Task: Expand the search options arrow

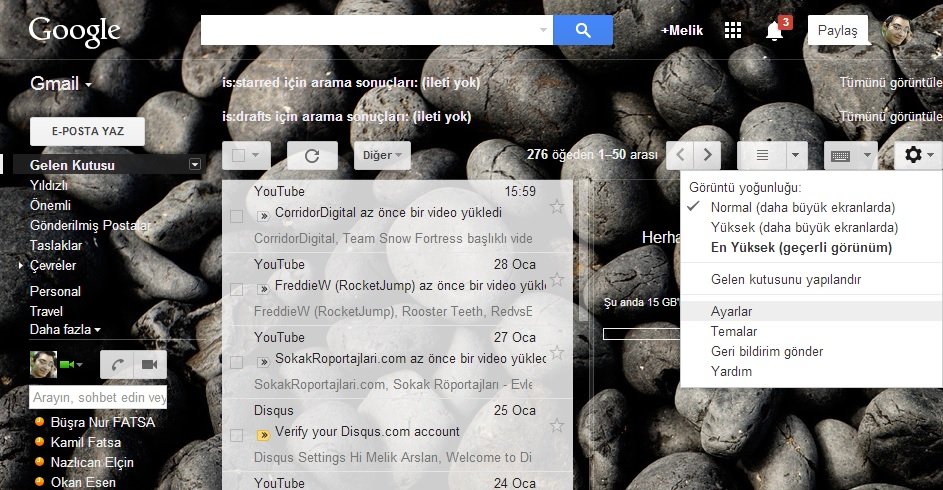Action: pyautogui.click(x=543, y=30)
